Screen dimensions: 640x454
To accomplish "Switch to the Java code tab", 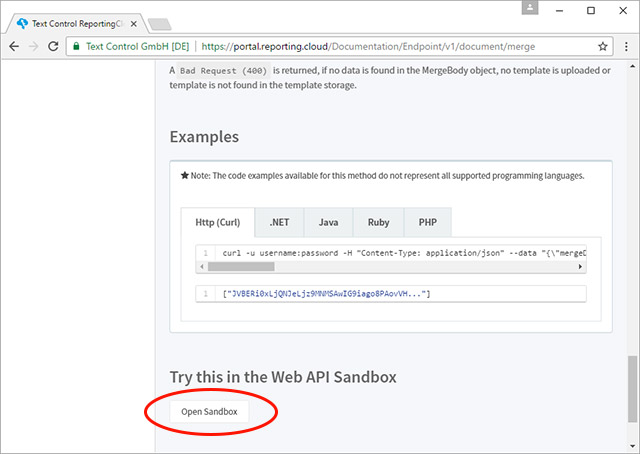I will (x=328, y=223).
